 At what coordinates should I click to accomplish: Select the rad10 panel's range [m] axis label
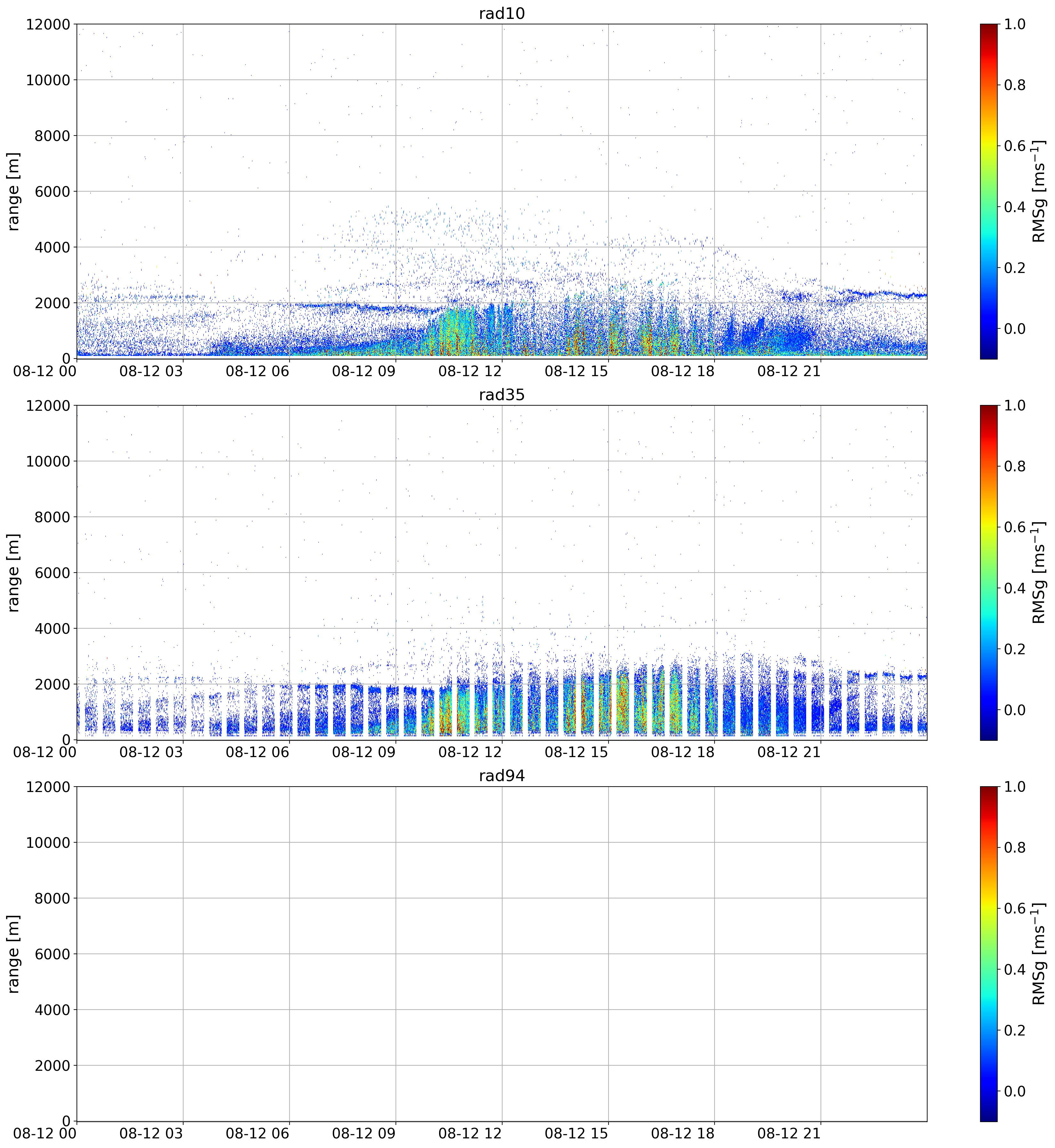14,191
